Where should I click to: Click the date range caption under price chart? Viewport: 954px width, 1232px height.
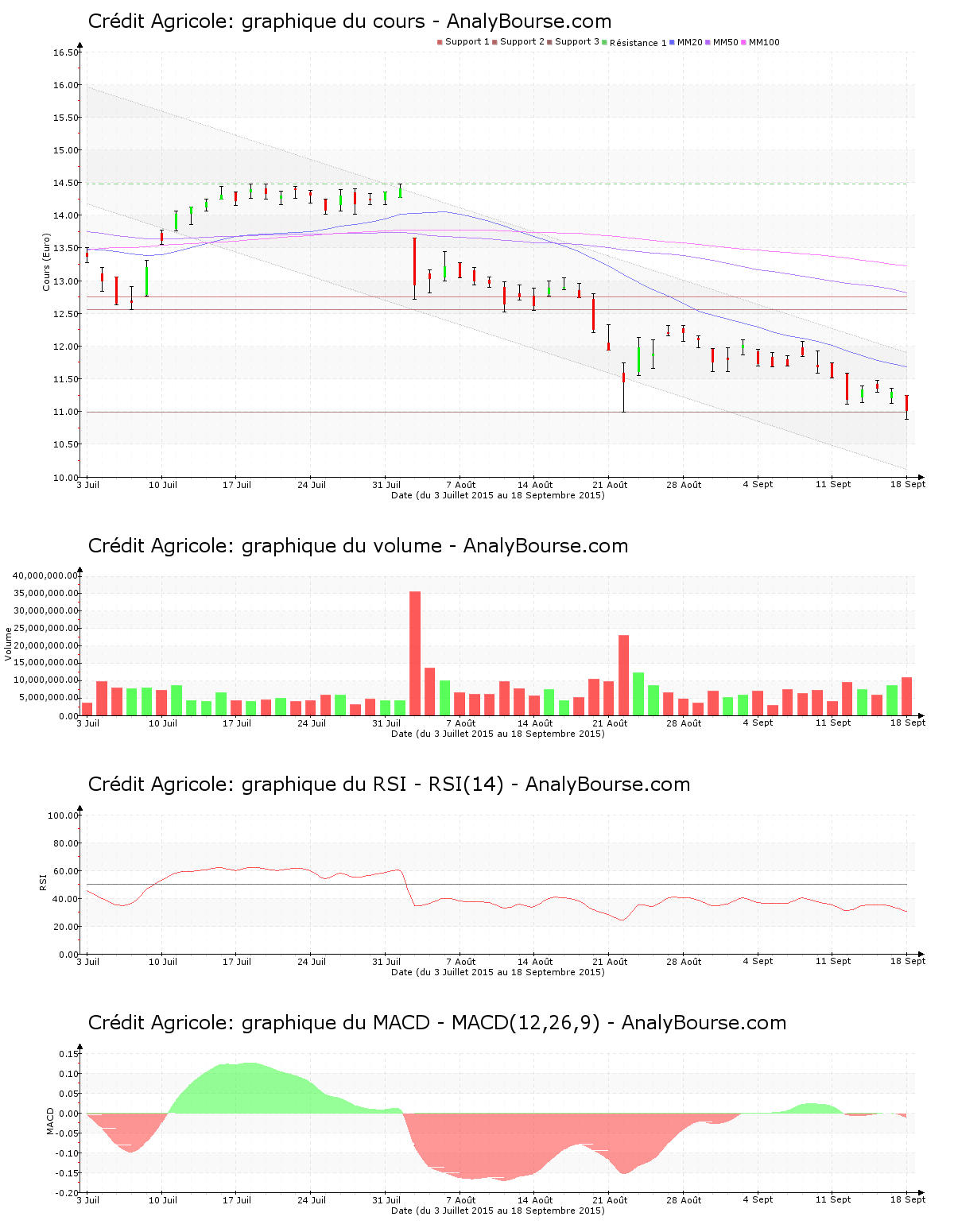pyautogui.click(x=498, y=495)
